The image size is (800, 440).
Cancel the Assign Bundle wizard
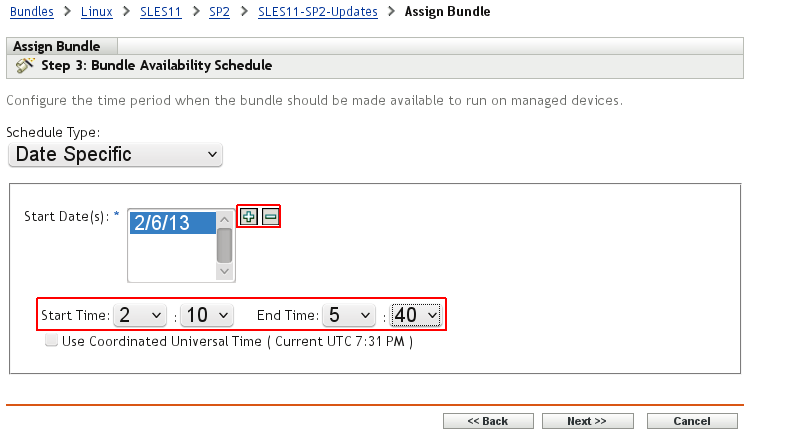692,421
